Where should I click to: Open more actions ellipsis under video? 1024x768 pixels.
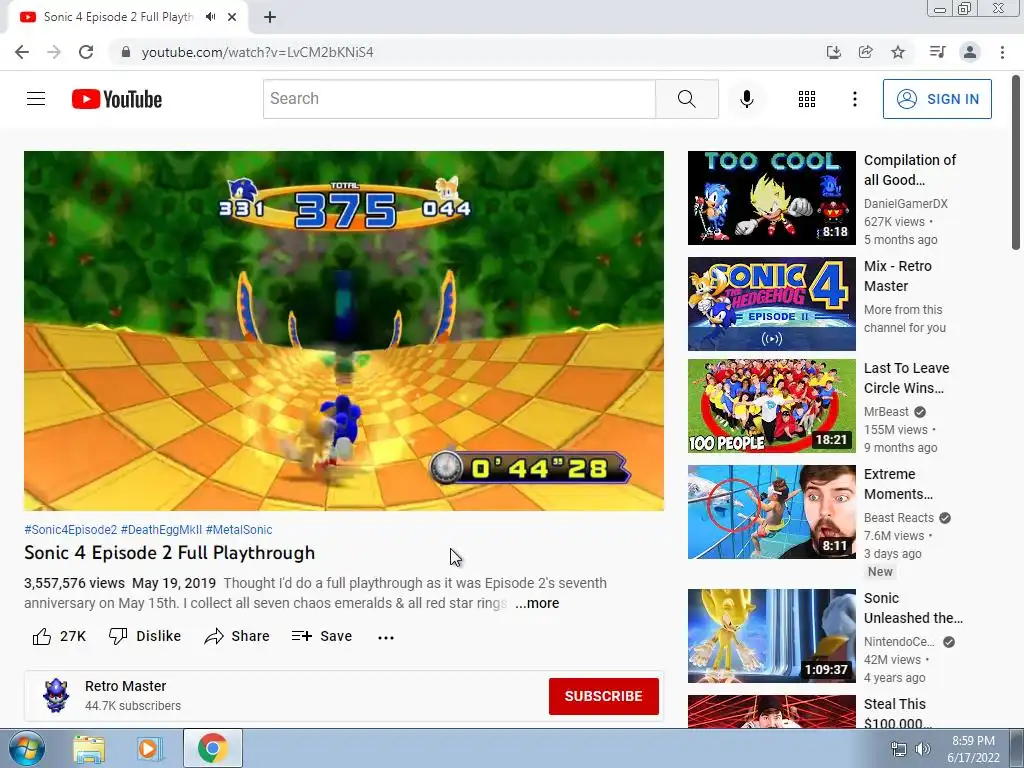tap(386, 637)
